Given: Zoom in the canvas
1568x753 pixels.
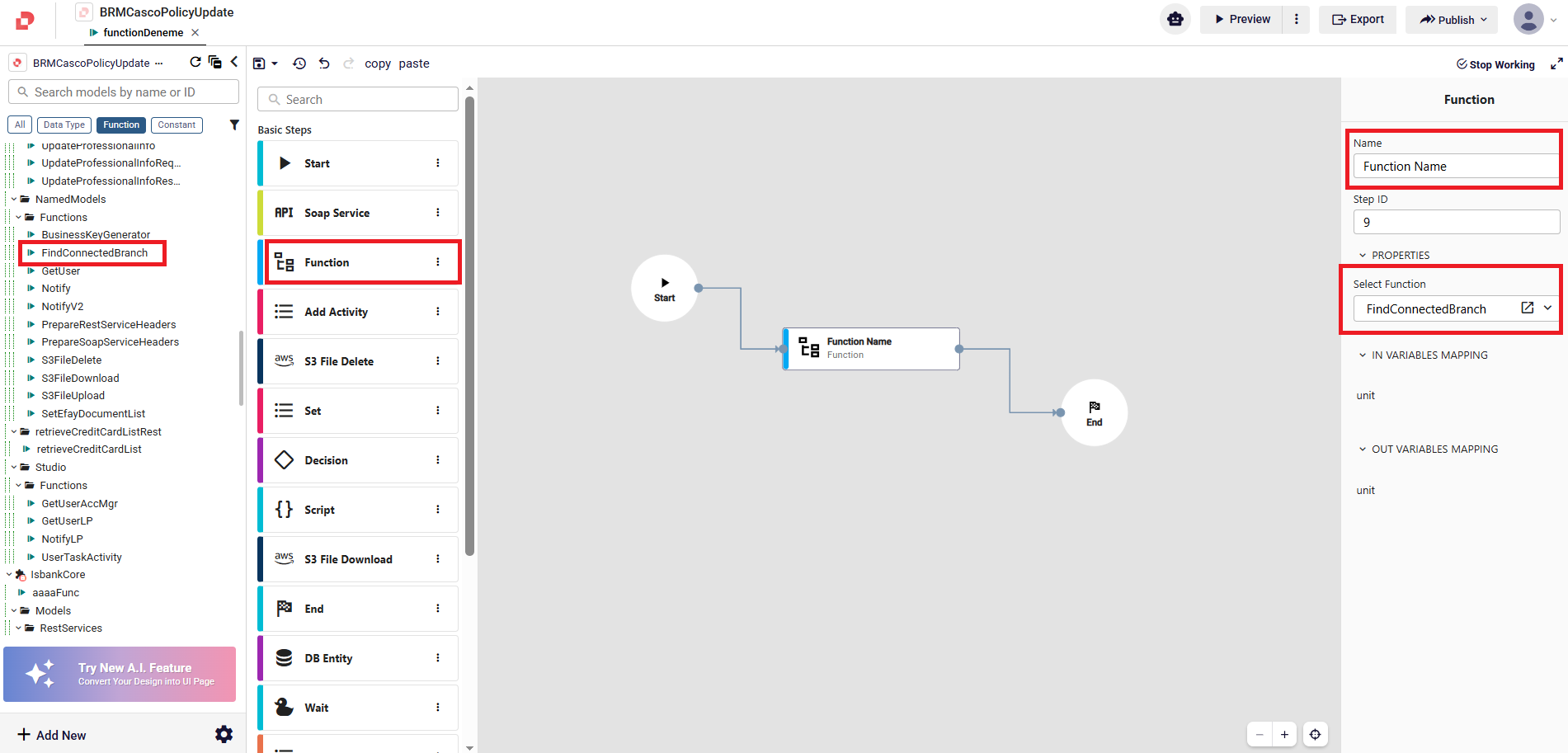Looking at the screenshot, I should (1284, 734).
